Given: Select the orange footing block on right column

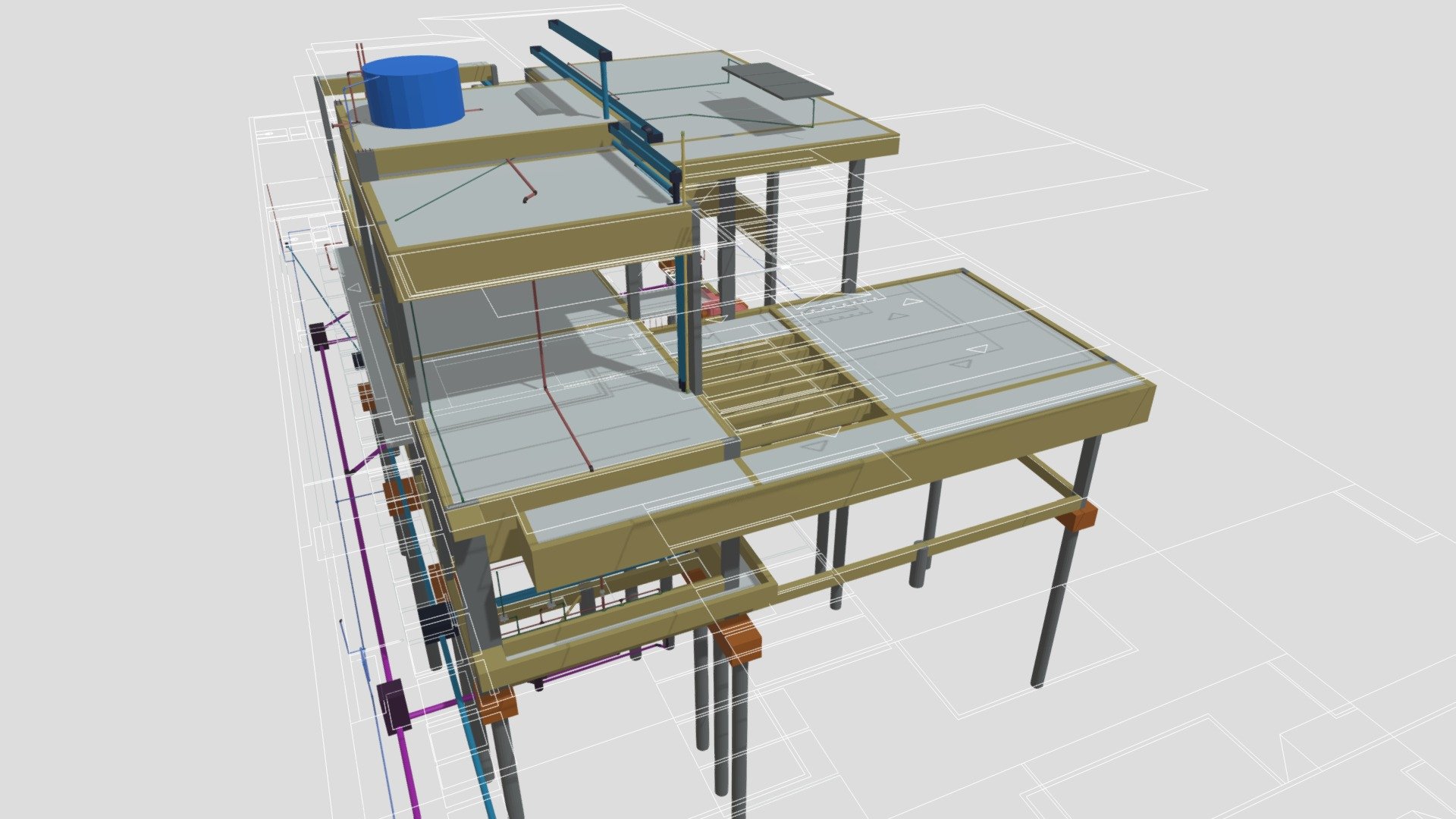Looking at the screenshot, I should (x=1078, y=518).
